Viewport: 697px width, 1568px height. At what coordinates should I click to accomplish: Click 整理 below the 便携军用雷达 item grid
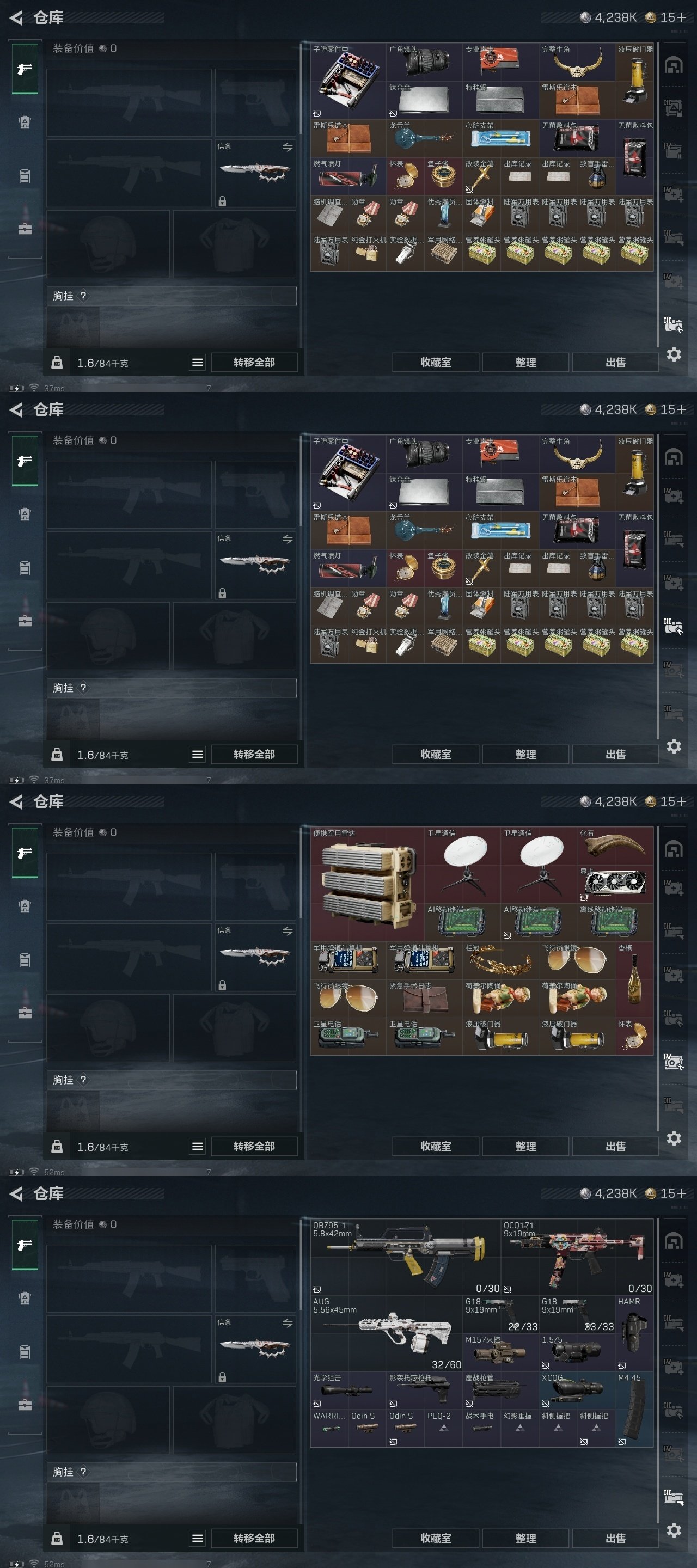525,1146
